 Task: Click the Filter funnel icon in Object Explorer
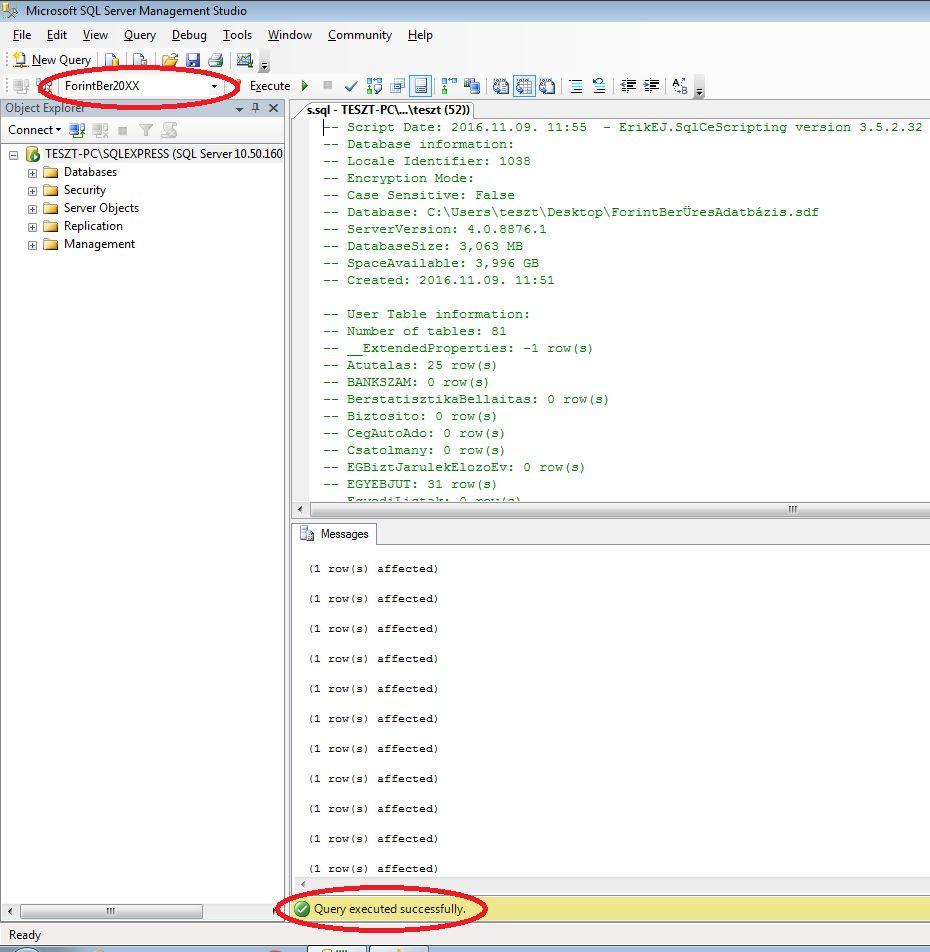coord(146,130)
